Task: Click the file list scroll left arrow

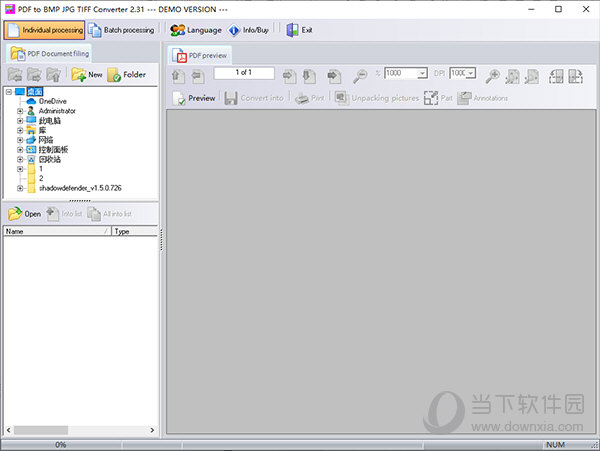Action: 8,430
